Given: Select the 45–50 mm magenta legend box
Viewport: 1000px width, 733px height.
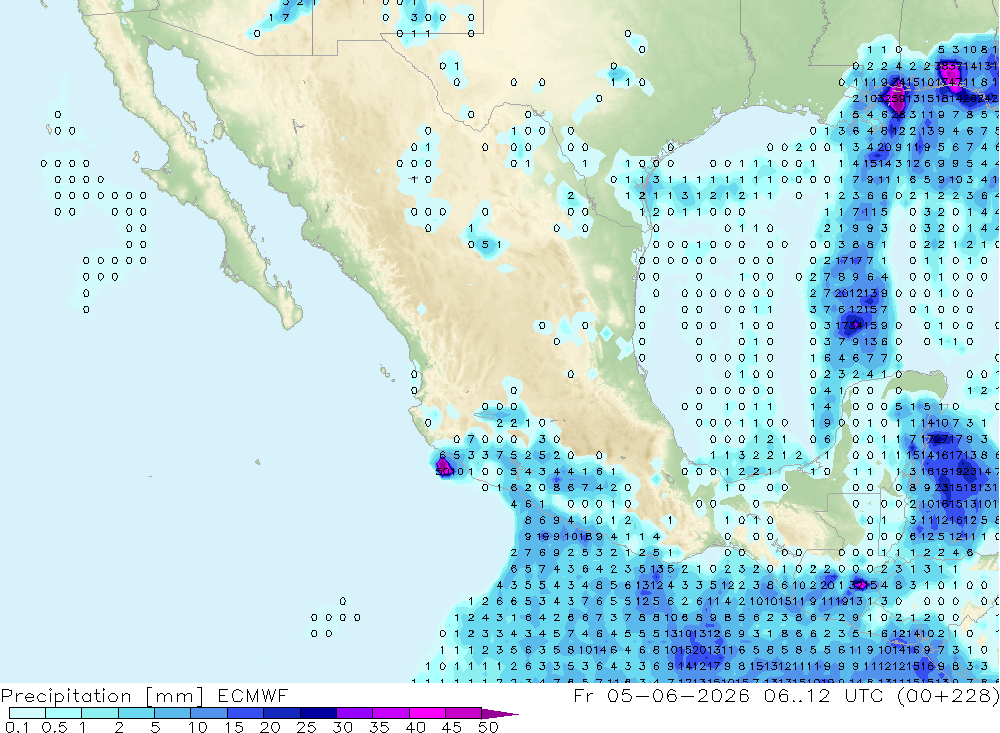Looking at the screenshot, I should [x=464, y=713].
